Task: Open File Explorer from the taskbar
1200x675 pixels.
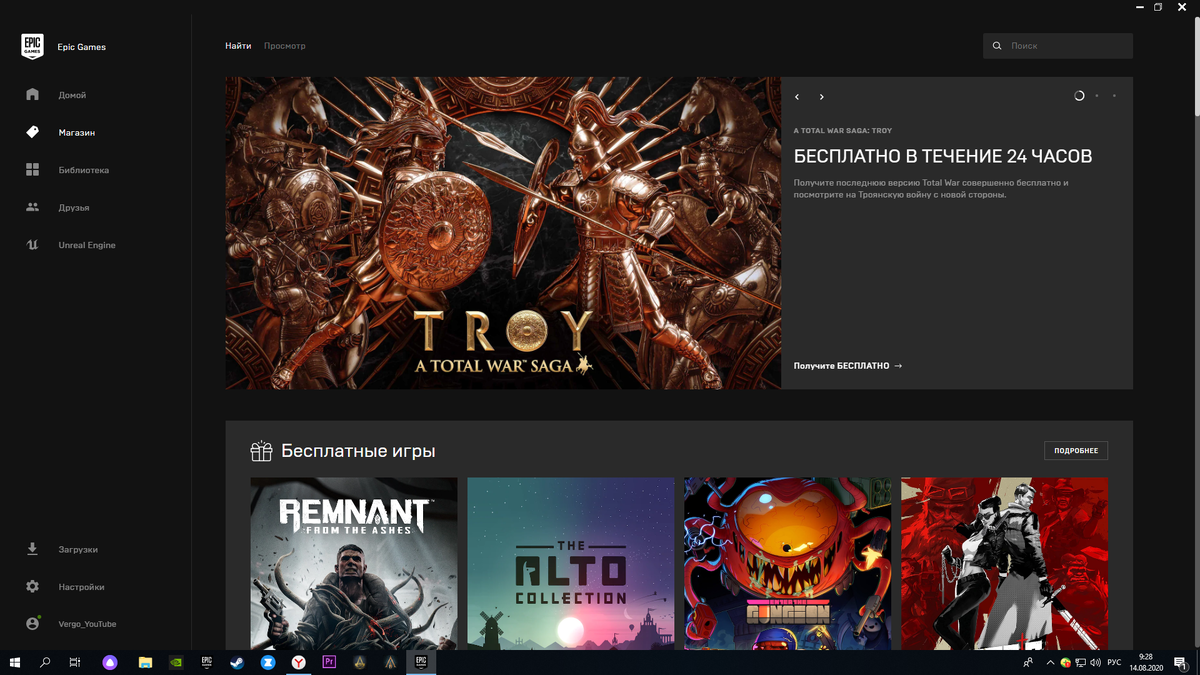Action: pyautogui.click(x=145, y=662)
